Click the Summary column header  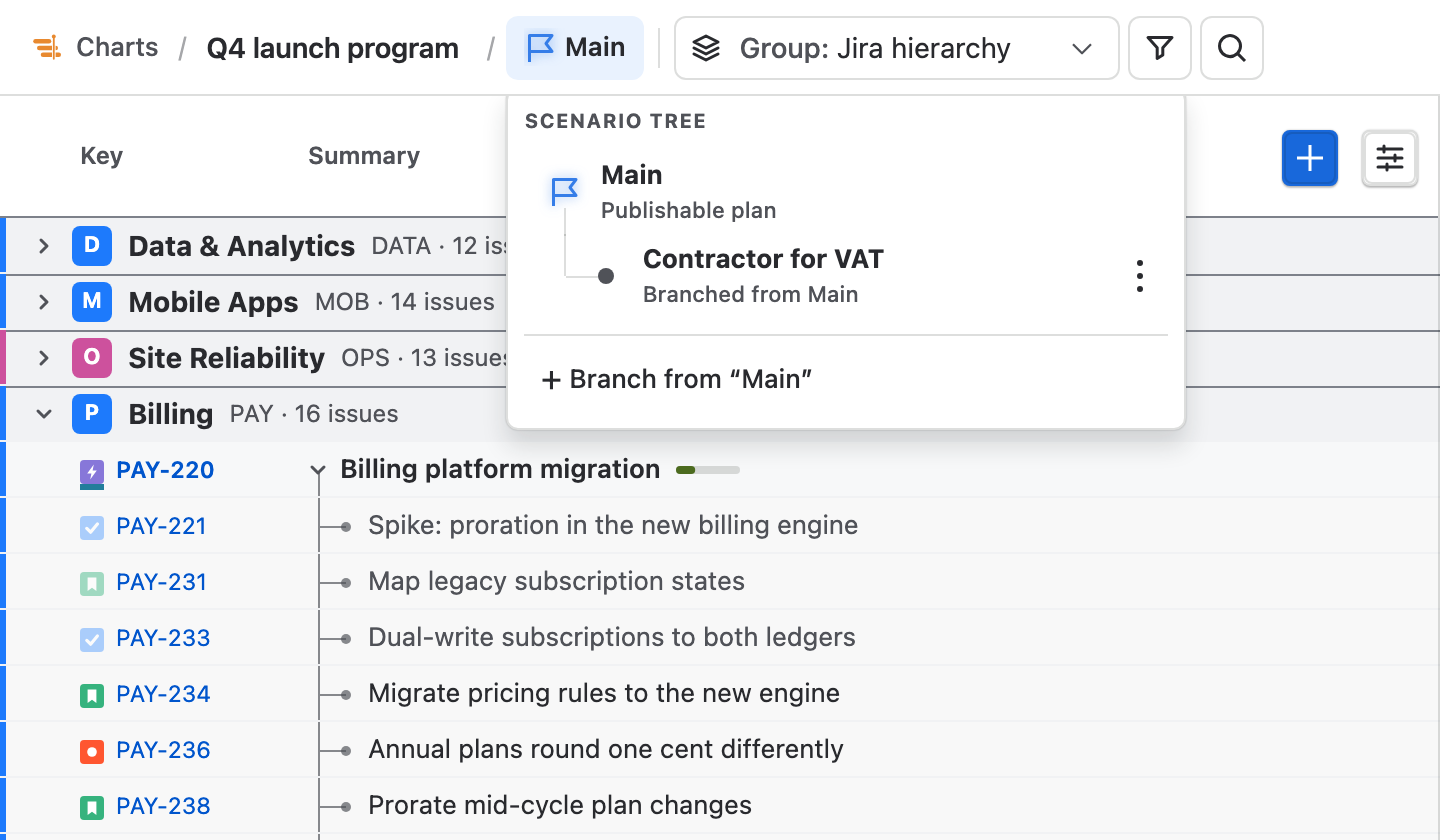[364, 156]
